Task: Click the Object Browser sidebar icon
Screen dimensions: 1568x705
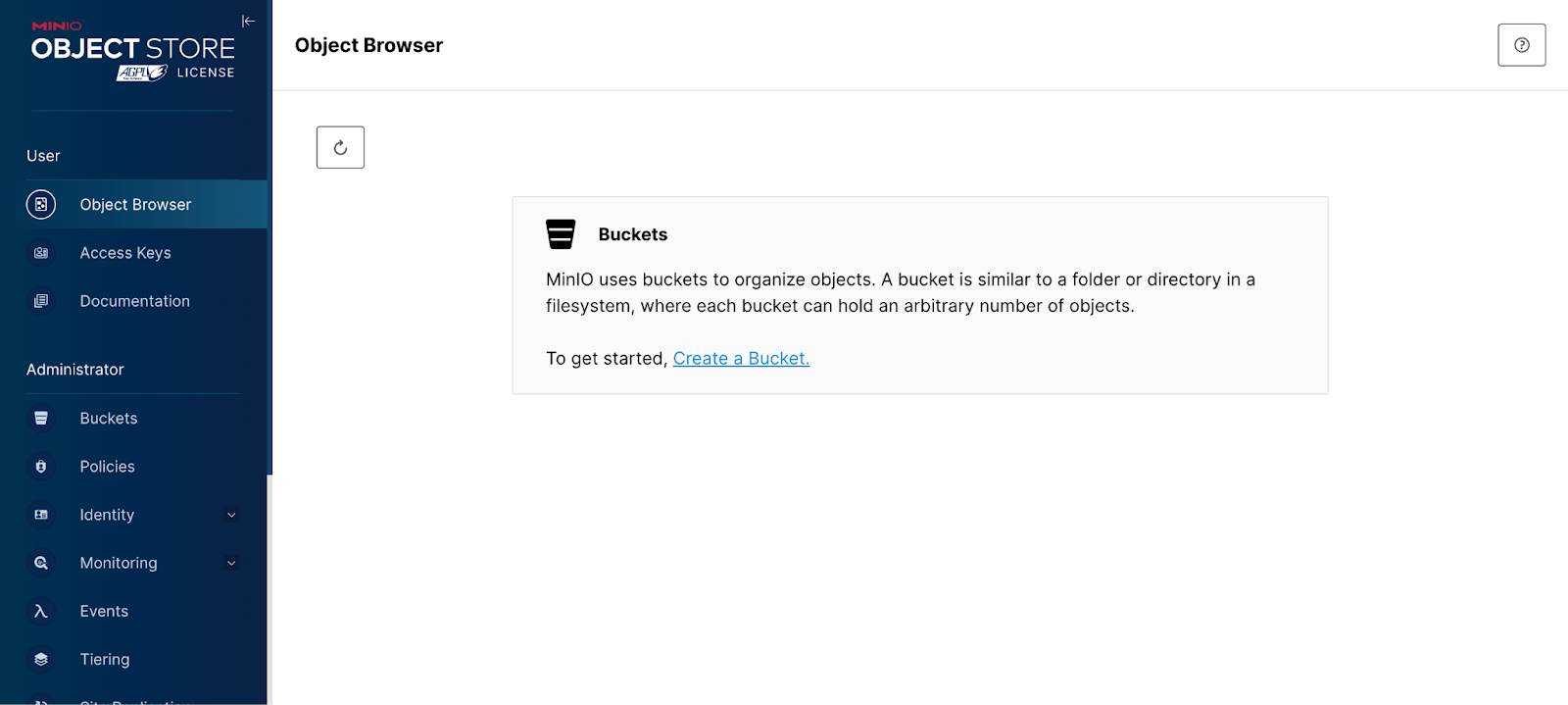Action: 41,205
